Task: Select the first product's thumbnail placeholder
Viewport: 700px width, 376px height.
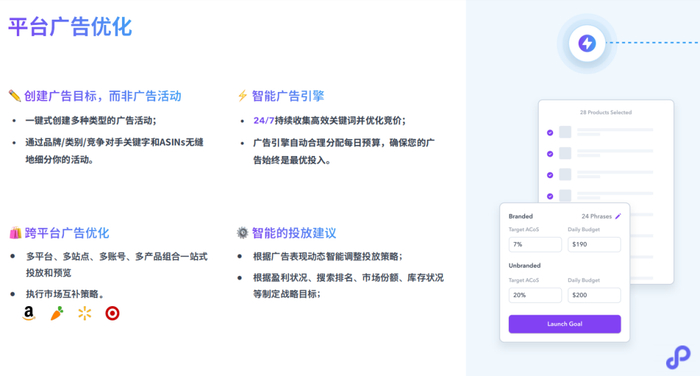Action: (x=565, y=132)
